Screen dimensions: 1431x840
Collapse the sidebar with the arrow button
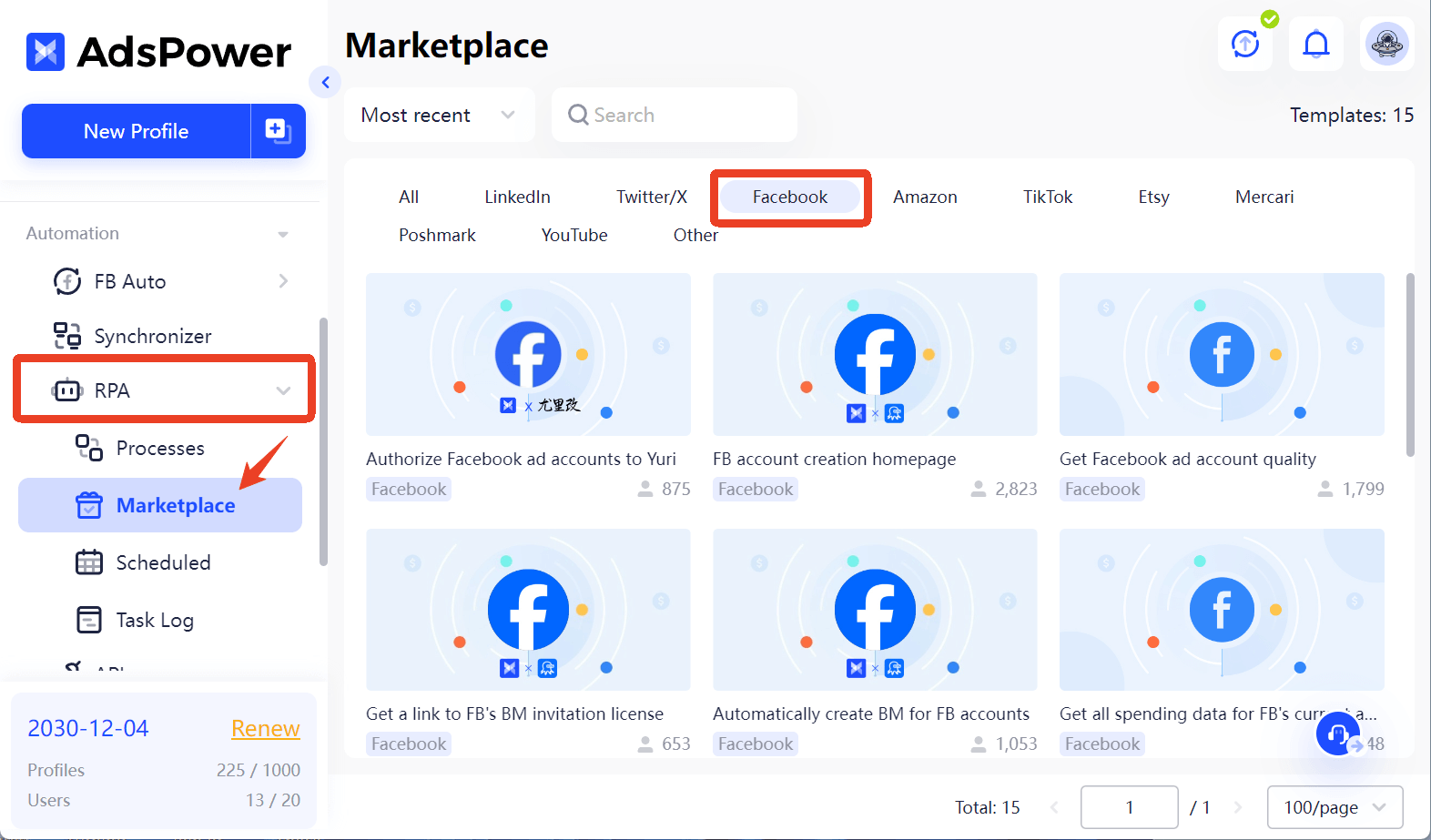(325, 82)
